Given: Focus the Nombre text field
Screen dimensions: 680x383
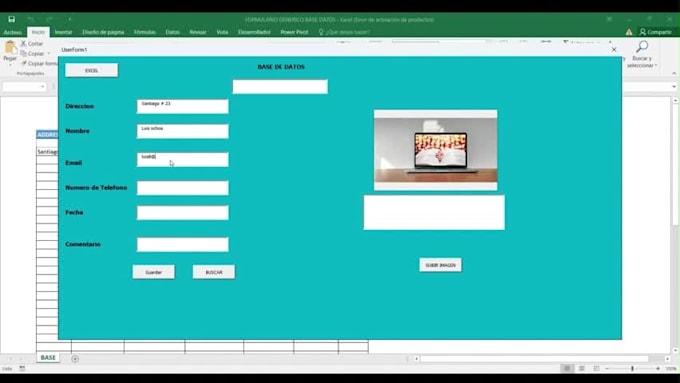Looking at the screenshot, I should [183, 131].
